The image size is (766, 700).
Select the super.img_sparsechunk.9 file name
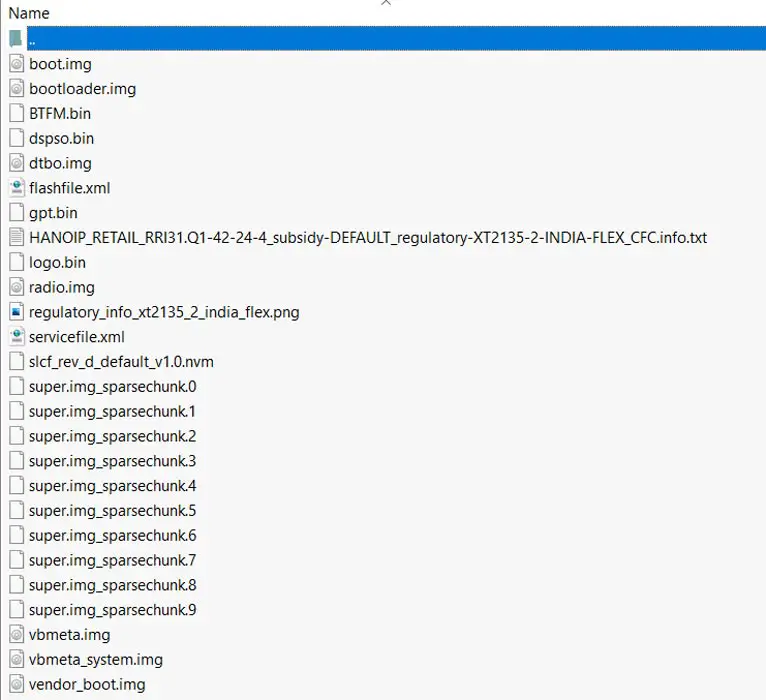point(112,610)
